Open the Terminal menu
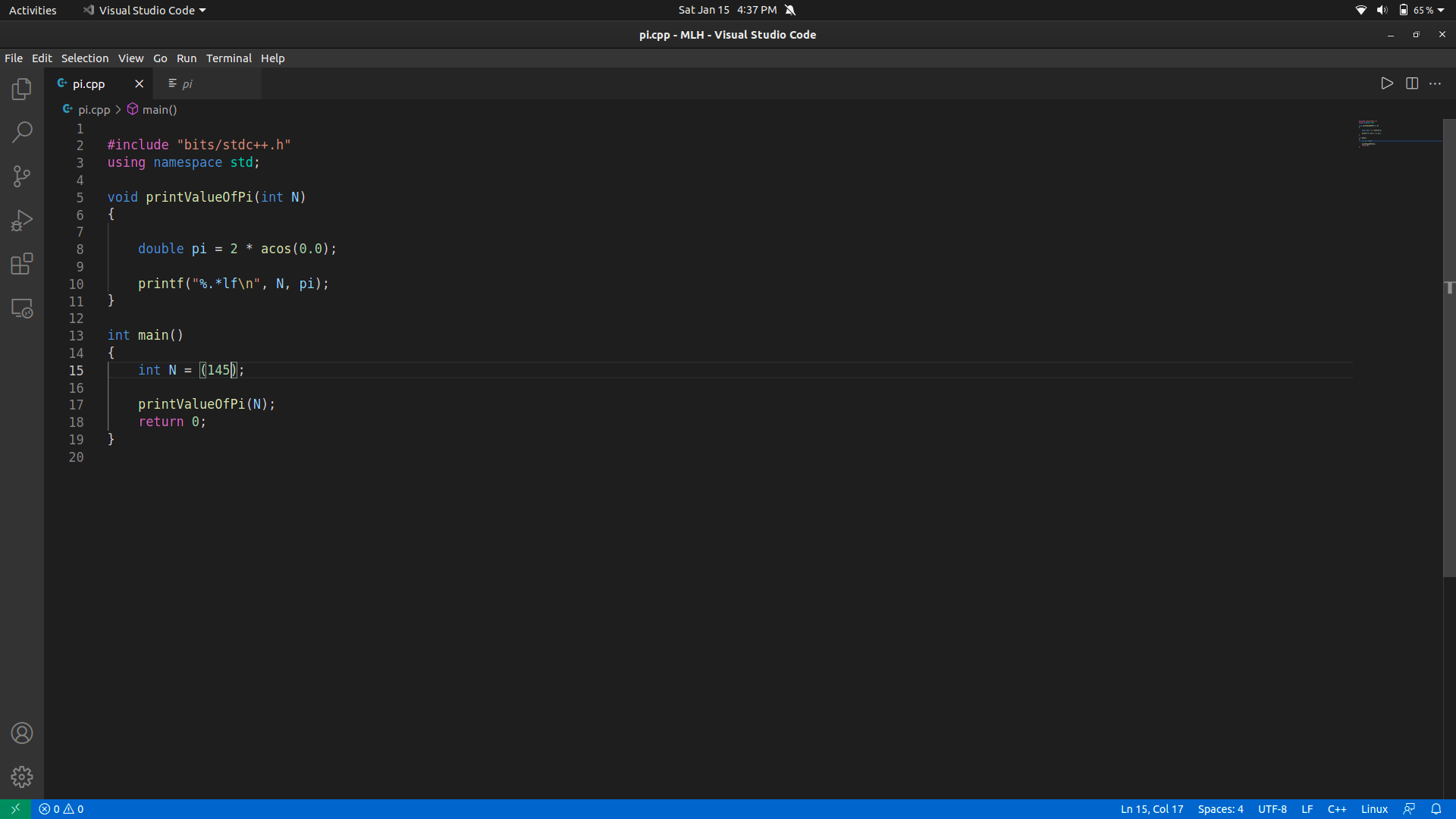1456x819 pixels. [x=228, y=58]
